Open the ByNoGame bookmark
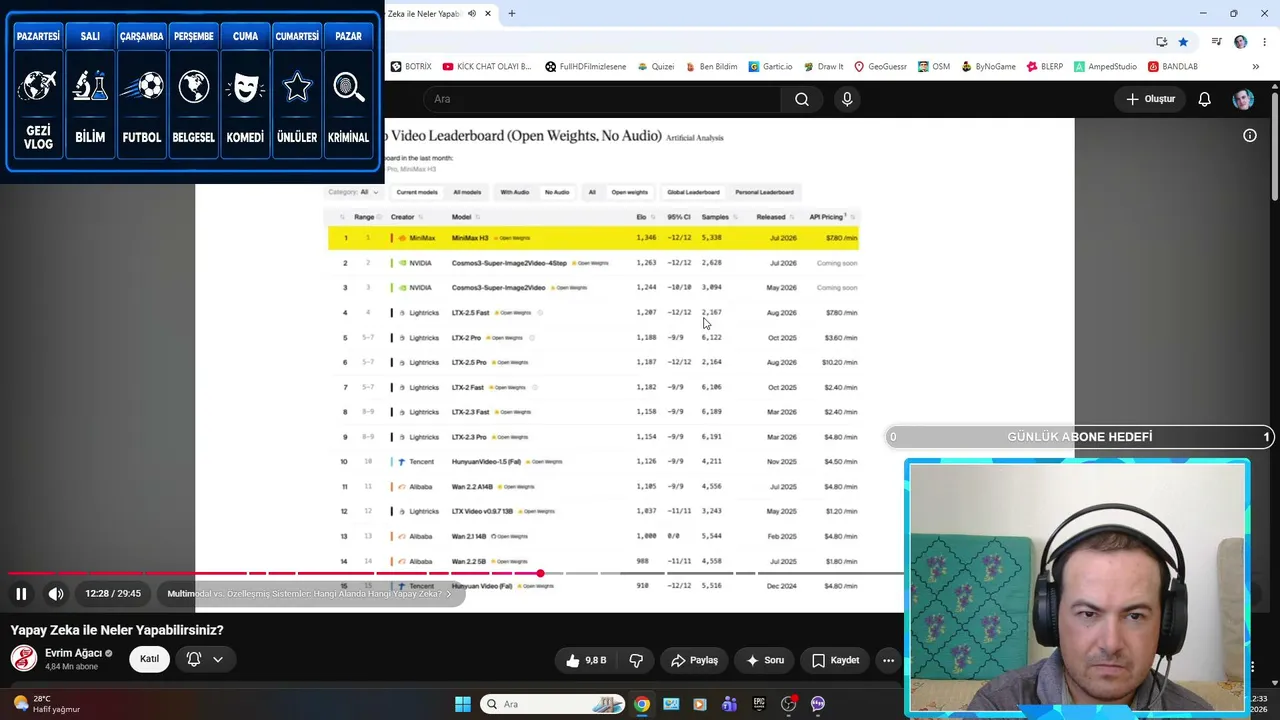Image resolution: width=1280 pixels, height=720 pixels. tap(988, 67)
